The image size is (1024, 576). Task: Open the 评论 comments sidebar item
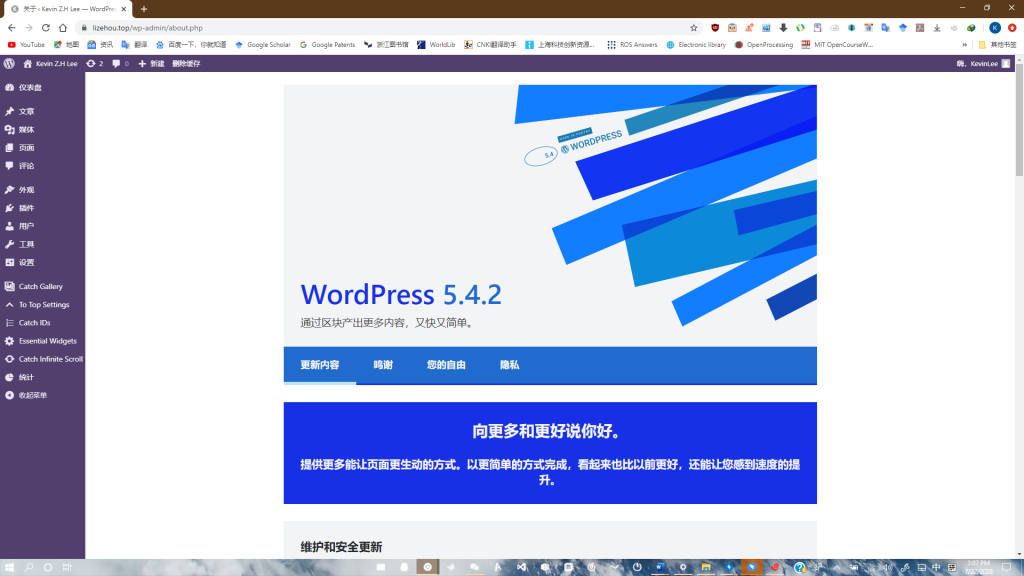[42, 166]
